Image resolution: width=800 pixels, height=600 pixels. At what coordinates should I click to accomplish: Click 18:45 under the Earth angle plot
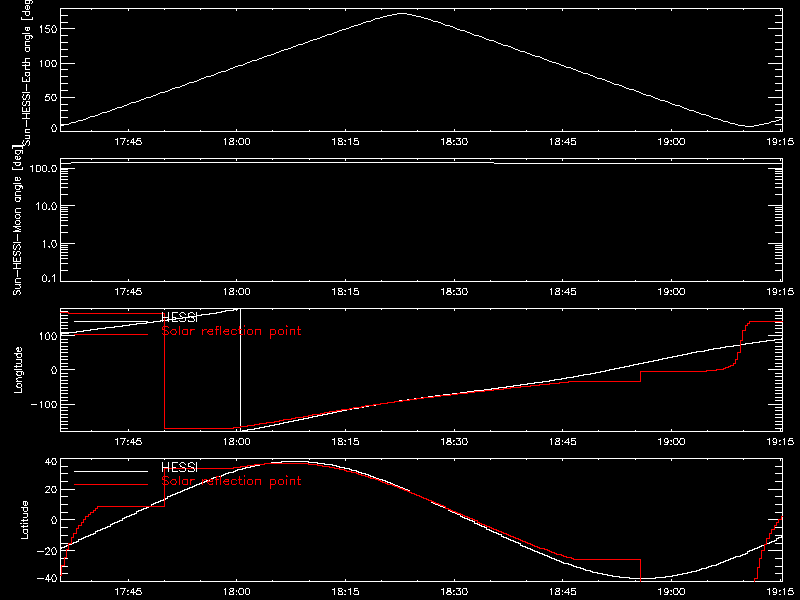pos(563,141)
